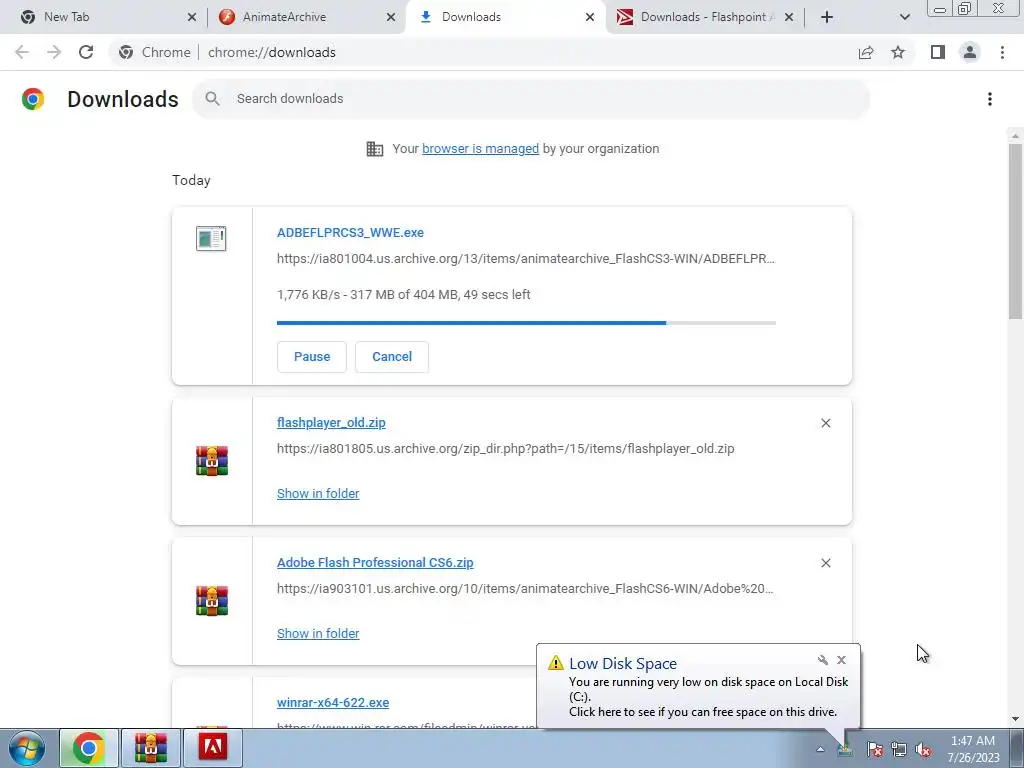Click the 317 MB of 404 MB status
Image resolution: width=1024 pixels, height=768 pixels.
click(x=404, y=295)
